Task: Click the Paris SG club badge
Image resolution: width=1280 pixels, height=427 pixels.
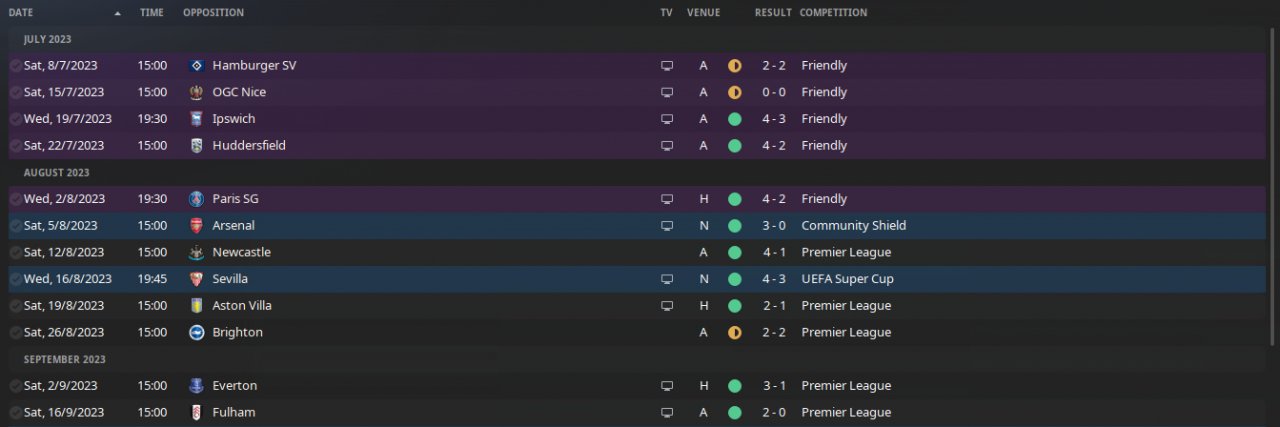Action: (x=196, y=199)
